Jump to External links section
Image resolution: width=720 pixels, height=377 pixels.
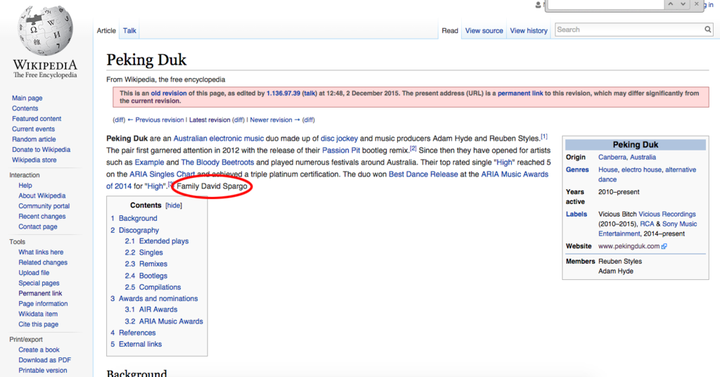pyautogui.click(x=140, y=344)
